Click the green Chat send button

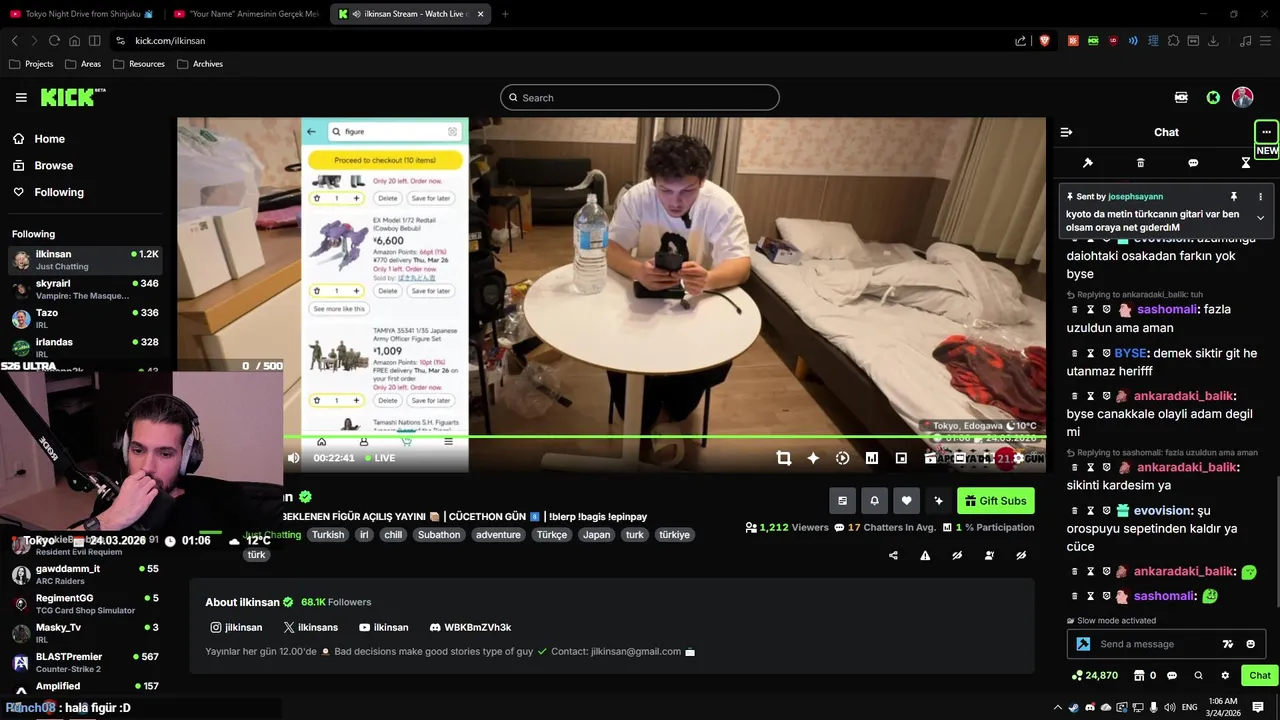[x=1260, y=675]
